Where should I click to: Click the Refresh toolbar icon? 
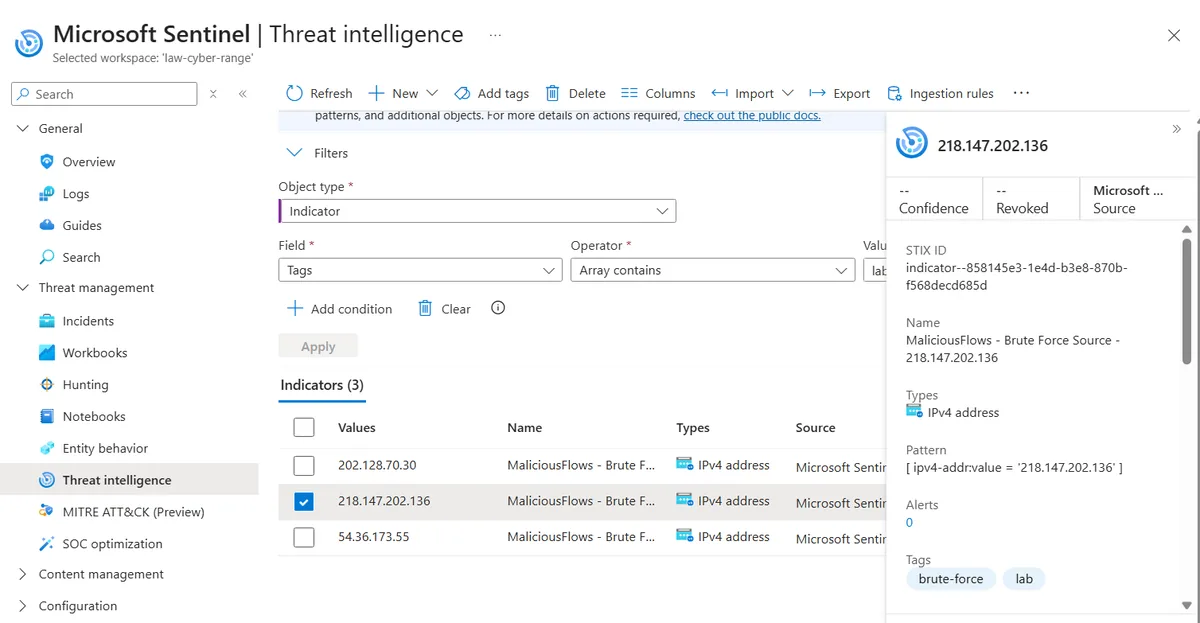(x=294, y=93)
